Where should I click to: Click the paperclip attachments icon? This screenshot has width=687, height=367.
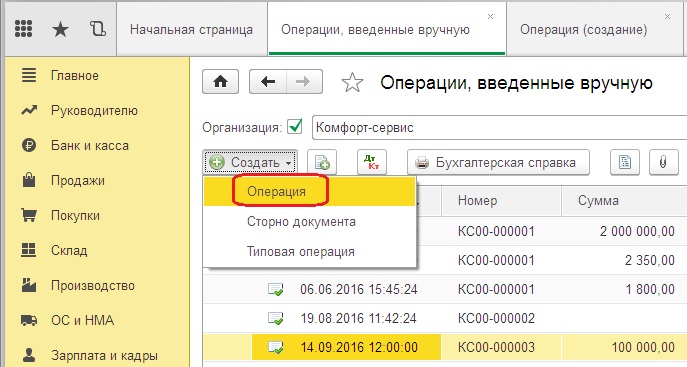663,162
